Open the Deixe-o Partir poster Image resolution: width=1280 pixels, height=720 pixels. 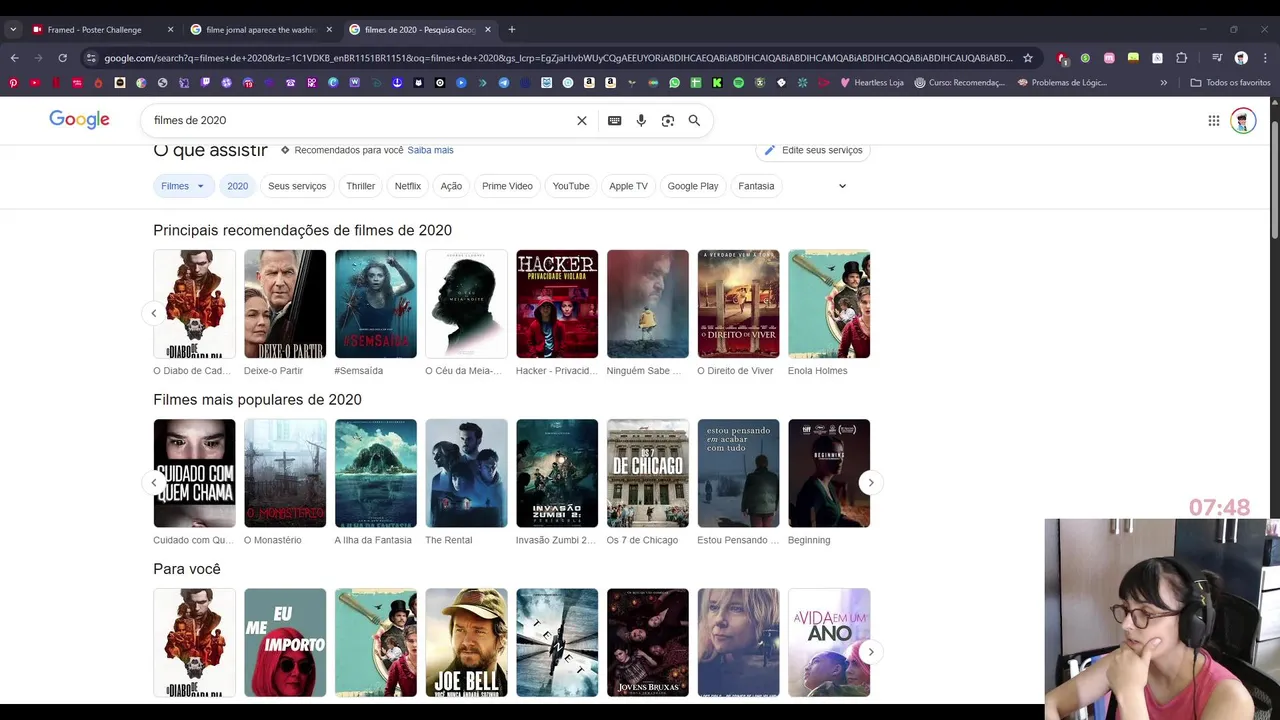(x=285, y=304)
